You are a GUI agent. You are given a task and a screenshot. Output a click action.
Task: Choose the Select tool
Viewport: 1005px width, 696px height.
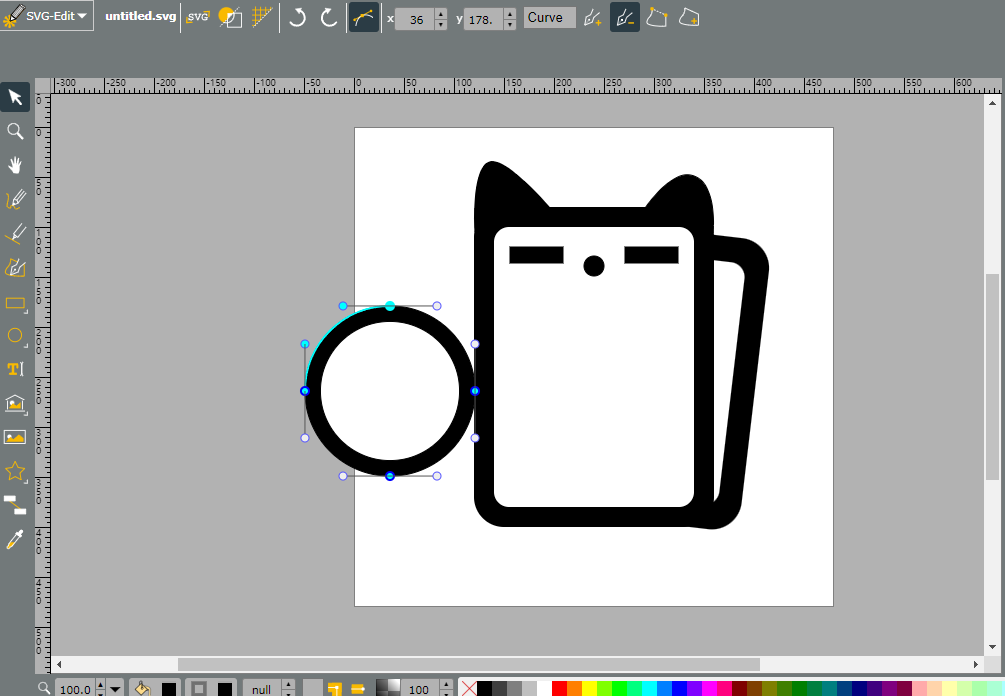tap(15, 97)
